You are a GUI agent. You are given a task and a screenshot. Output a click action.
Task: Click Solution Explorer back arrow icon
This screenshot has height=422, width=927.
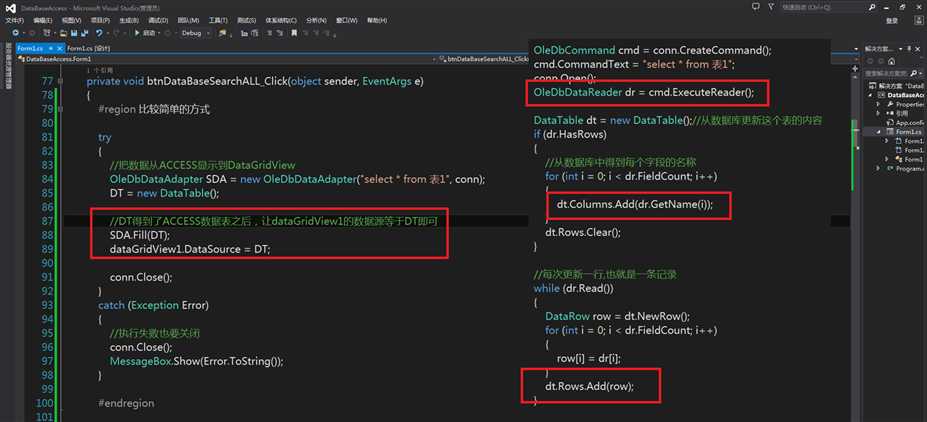point(870,61)
